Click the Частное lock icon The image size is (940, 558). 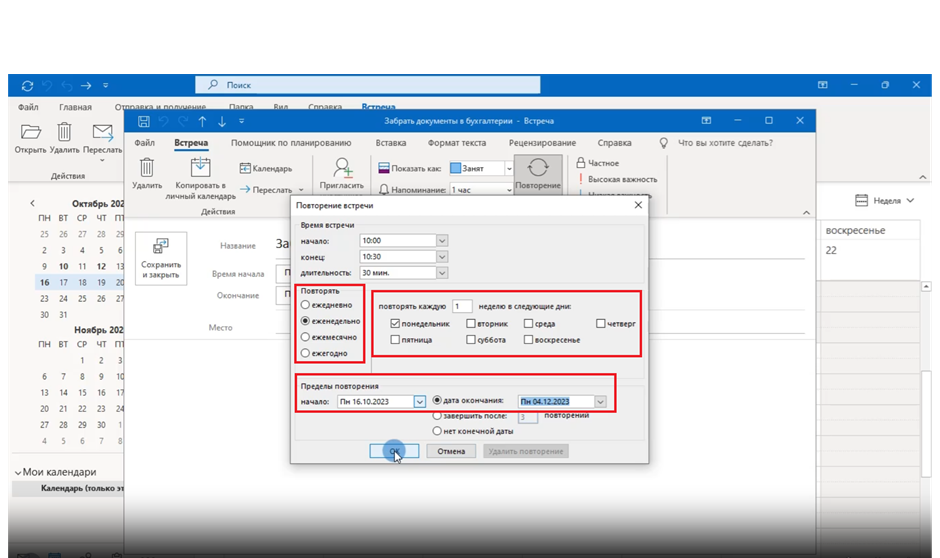580,163
